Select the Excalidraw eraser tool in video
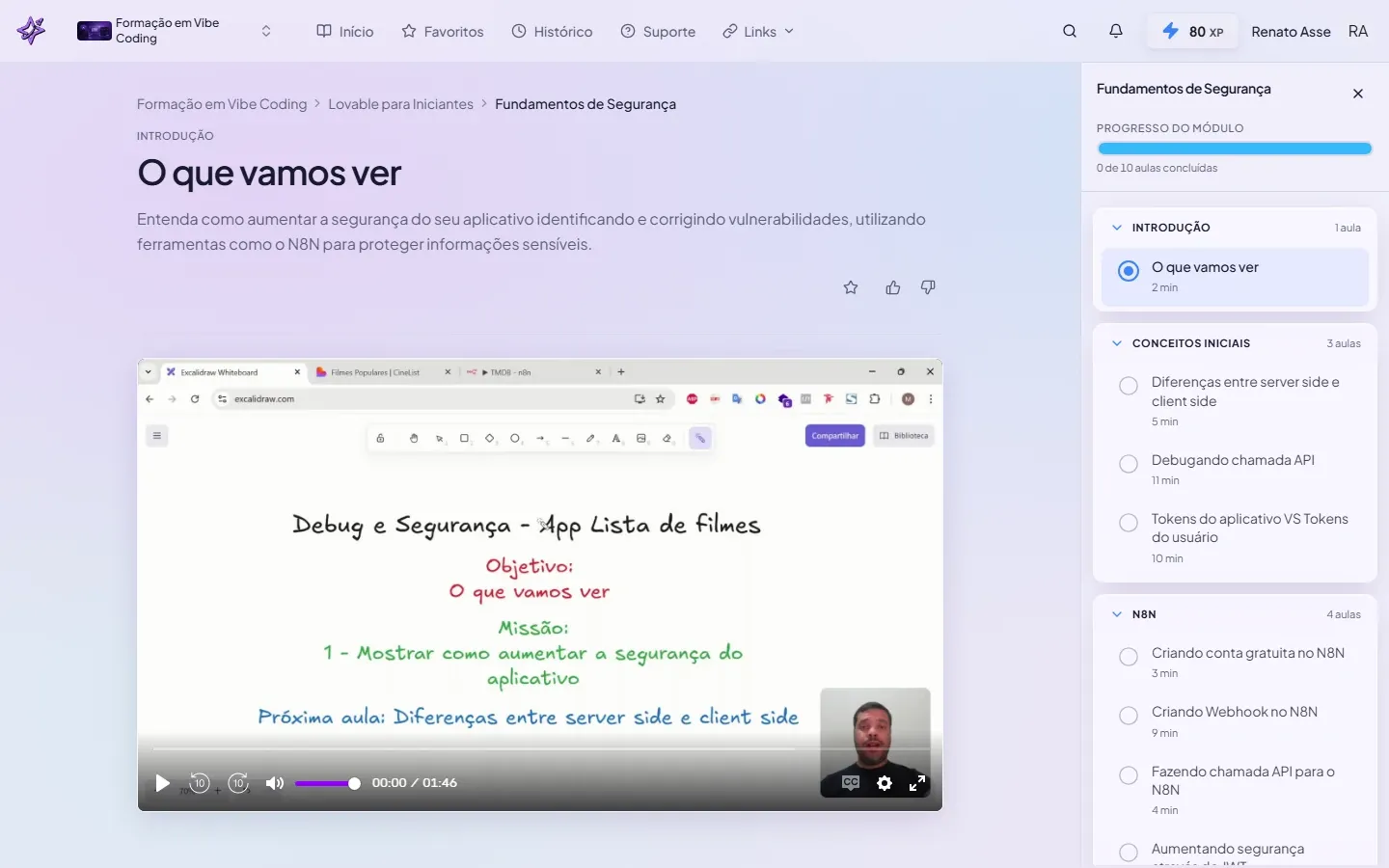 coord(667,439)
